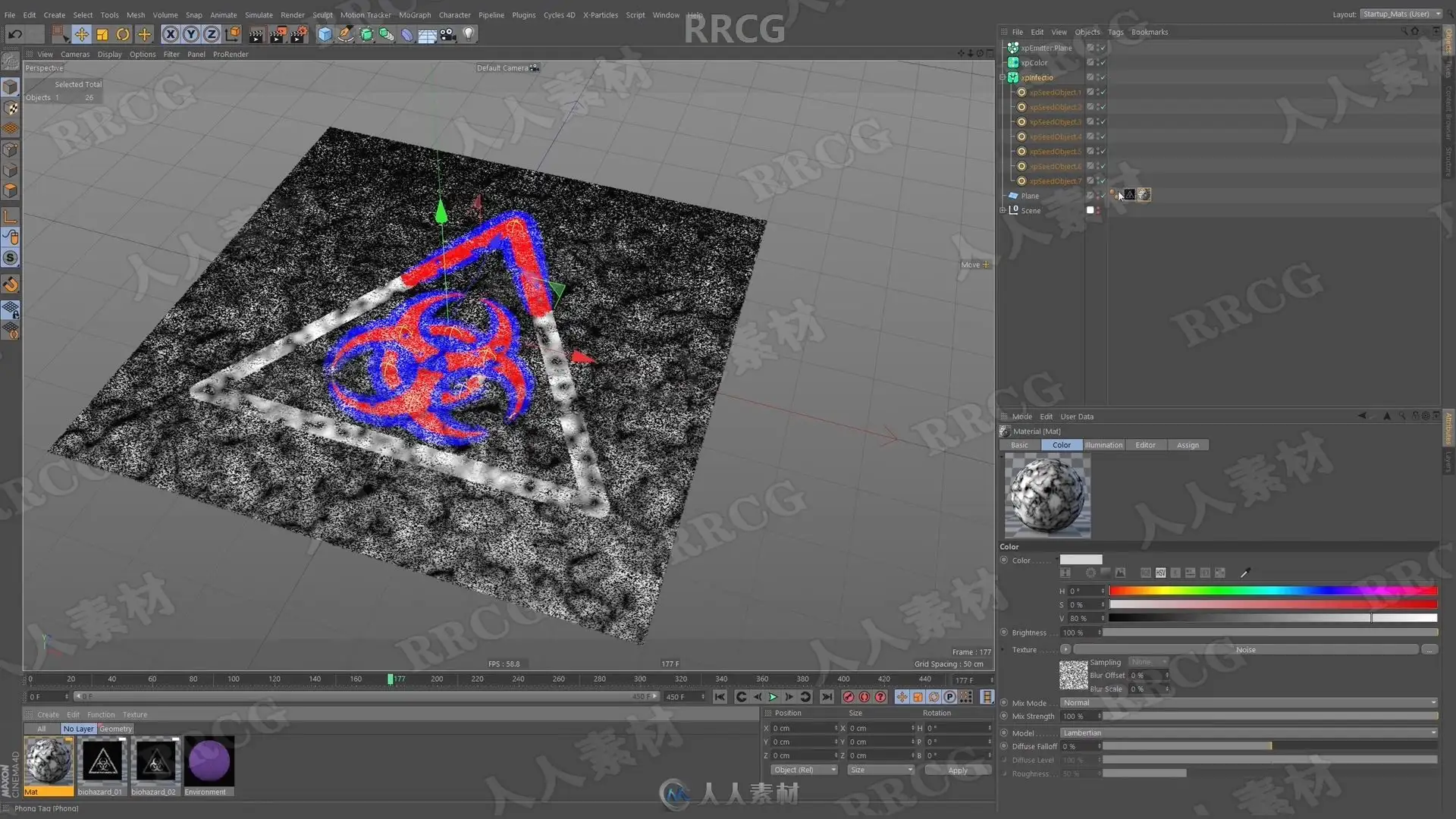Select the biohazard_01 material thumbnail
Viewport: 1456px width, 819px height.
pos(101,765)
